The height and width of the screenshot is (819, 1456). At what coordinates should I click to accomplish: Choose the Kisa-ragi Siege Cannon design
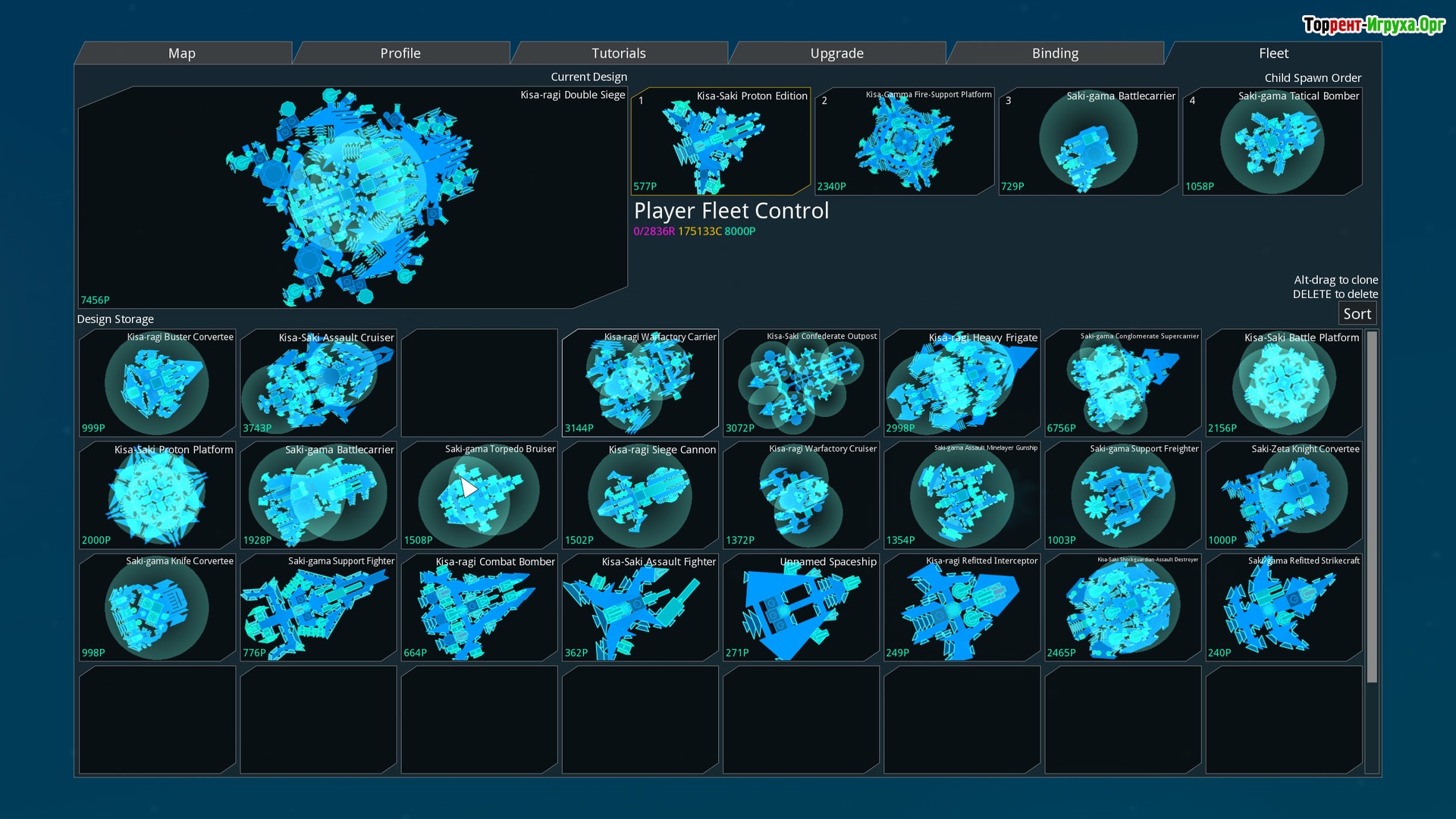(640, 495)
